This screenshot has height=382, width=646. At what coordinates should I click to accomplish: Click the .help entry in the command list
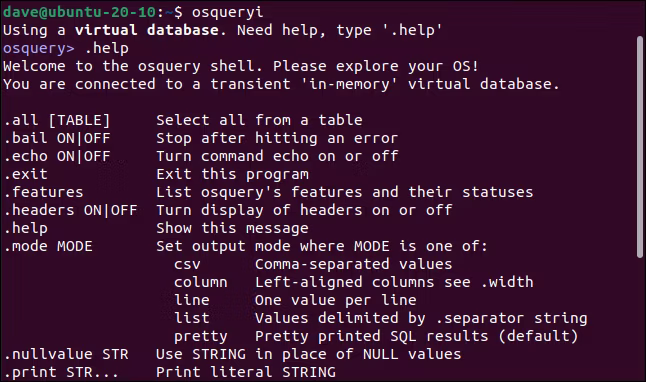[x=26, y=228]
